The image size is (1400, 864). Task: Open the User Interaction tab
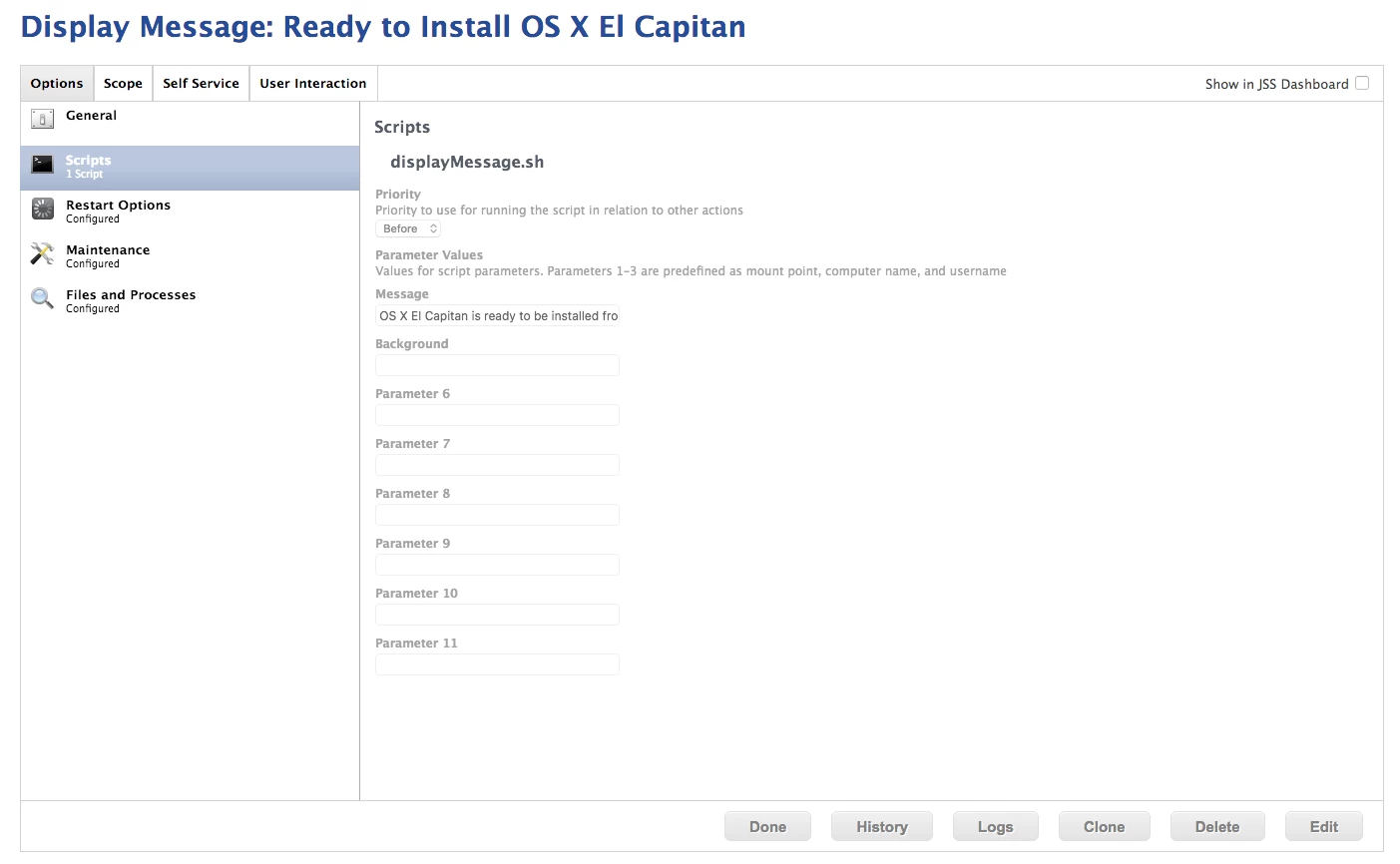[x=313, y=84]
